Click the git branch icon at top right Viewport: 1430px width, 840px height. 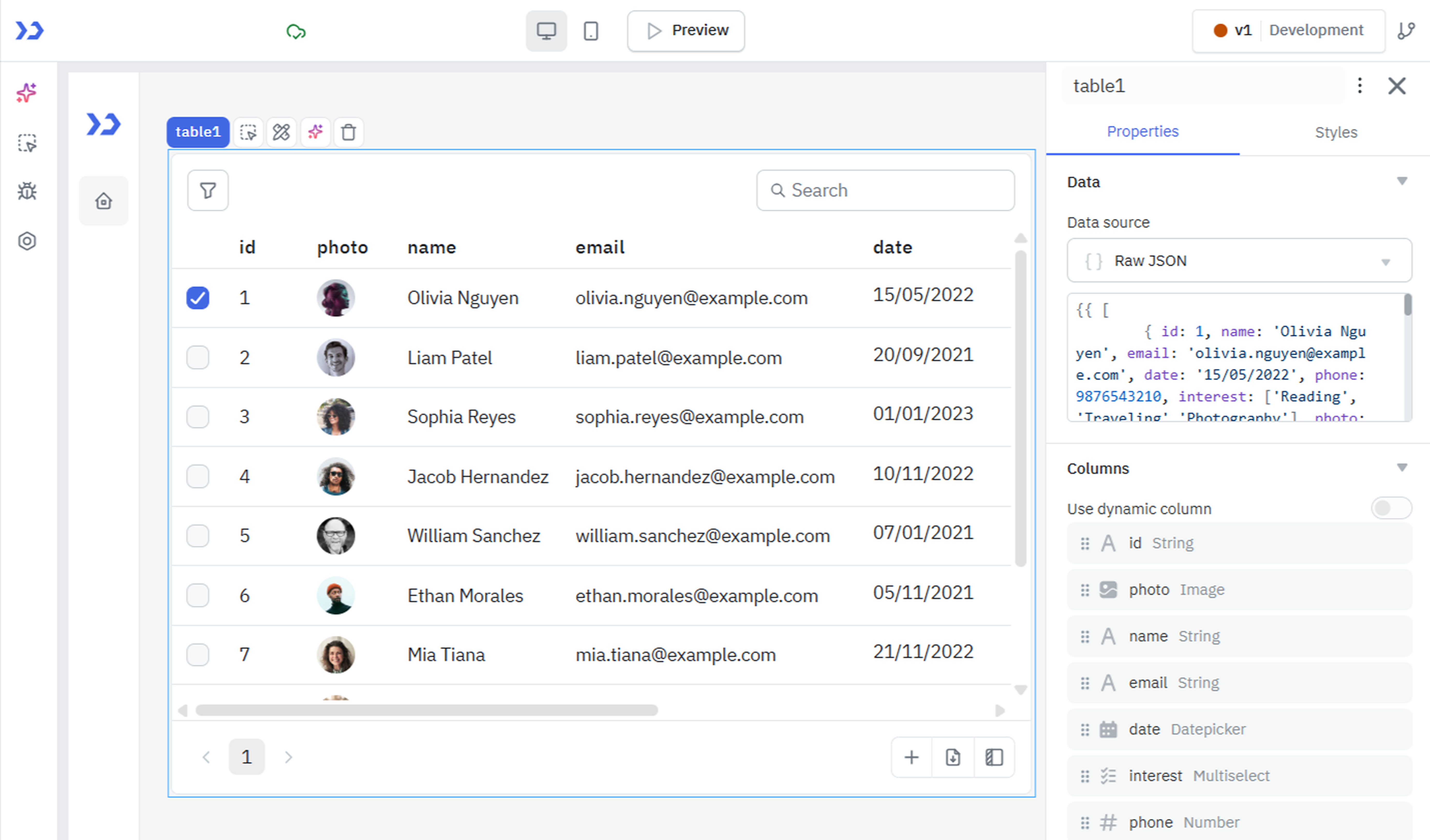click(1406, 31)
